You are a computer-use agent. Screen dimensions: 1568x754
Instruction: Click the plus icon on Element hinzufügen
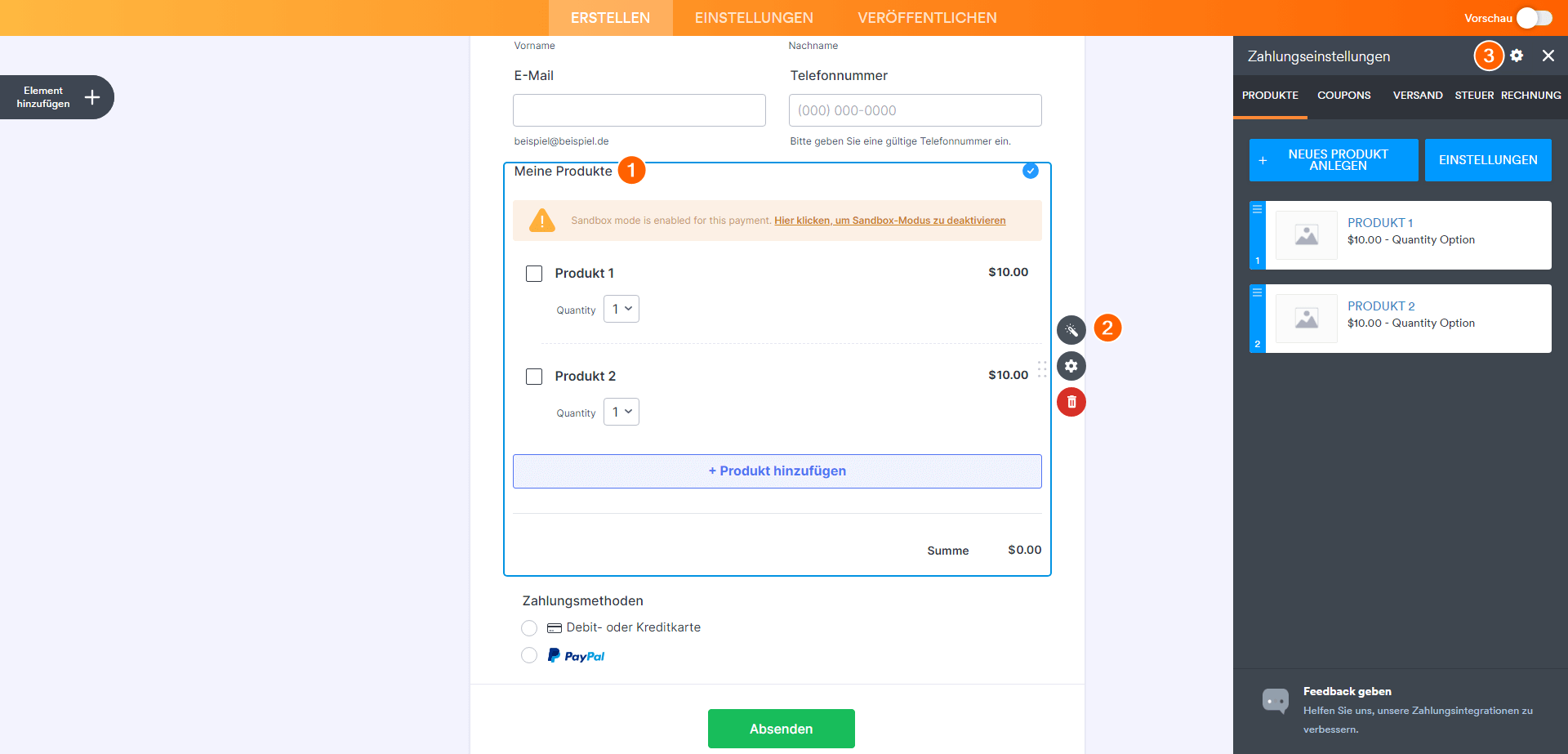pyautogui.click(x=92, y=97)
